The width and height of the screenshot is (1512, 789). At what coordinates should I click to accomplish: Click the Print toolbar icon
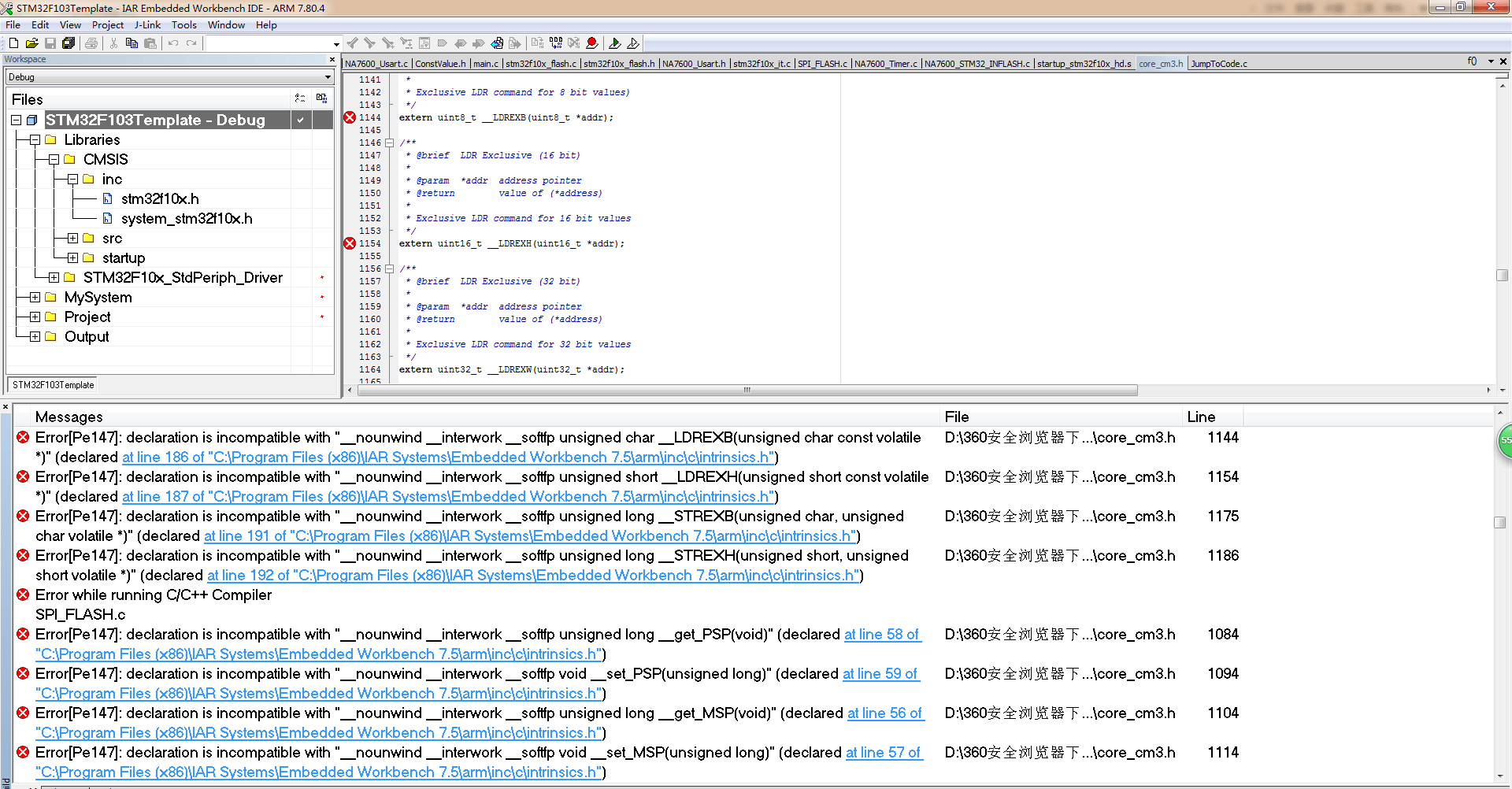[x=91, y=43]
